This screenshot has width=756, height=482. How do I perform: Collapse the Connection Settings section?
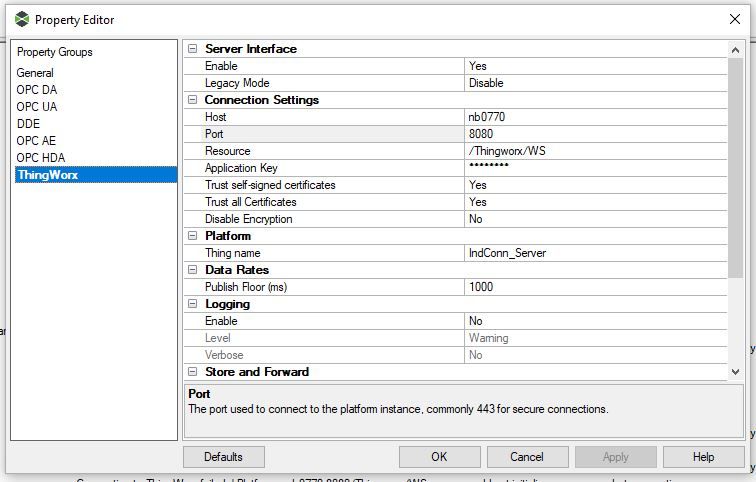tap(192, 100)
